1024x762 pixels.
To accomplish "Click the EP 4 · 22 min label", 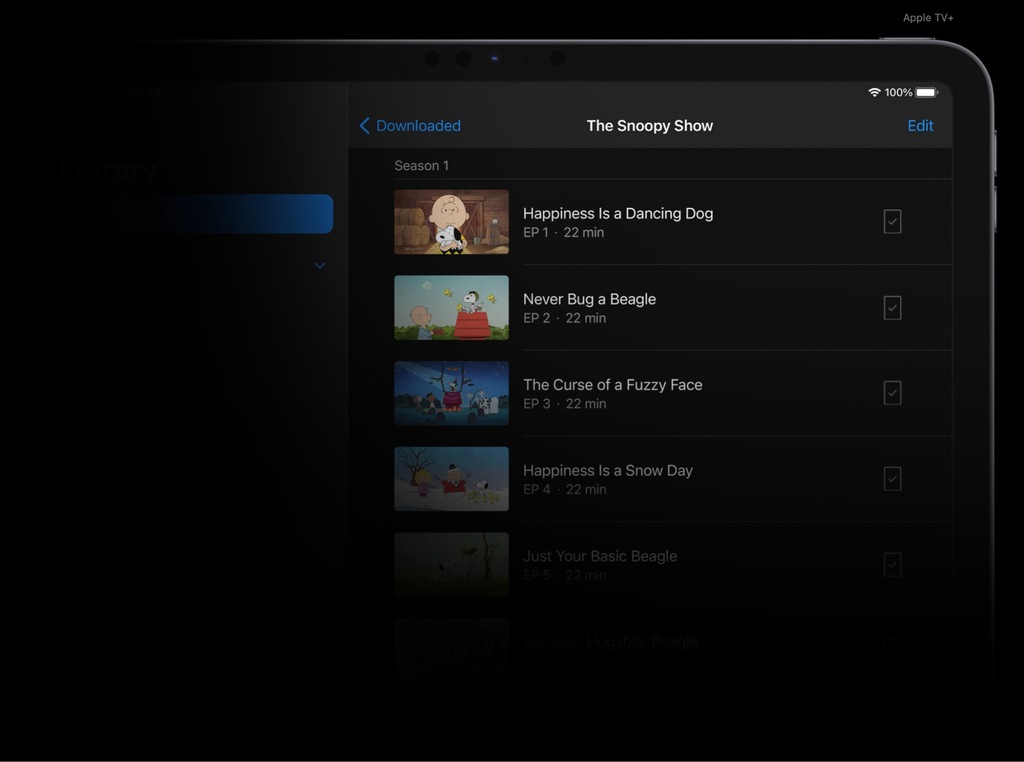I will (564, 489).
